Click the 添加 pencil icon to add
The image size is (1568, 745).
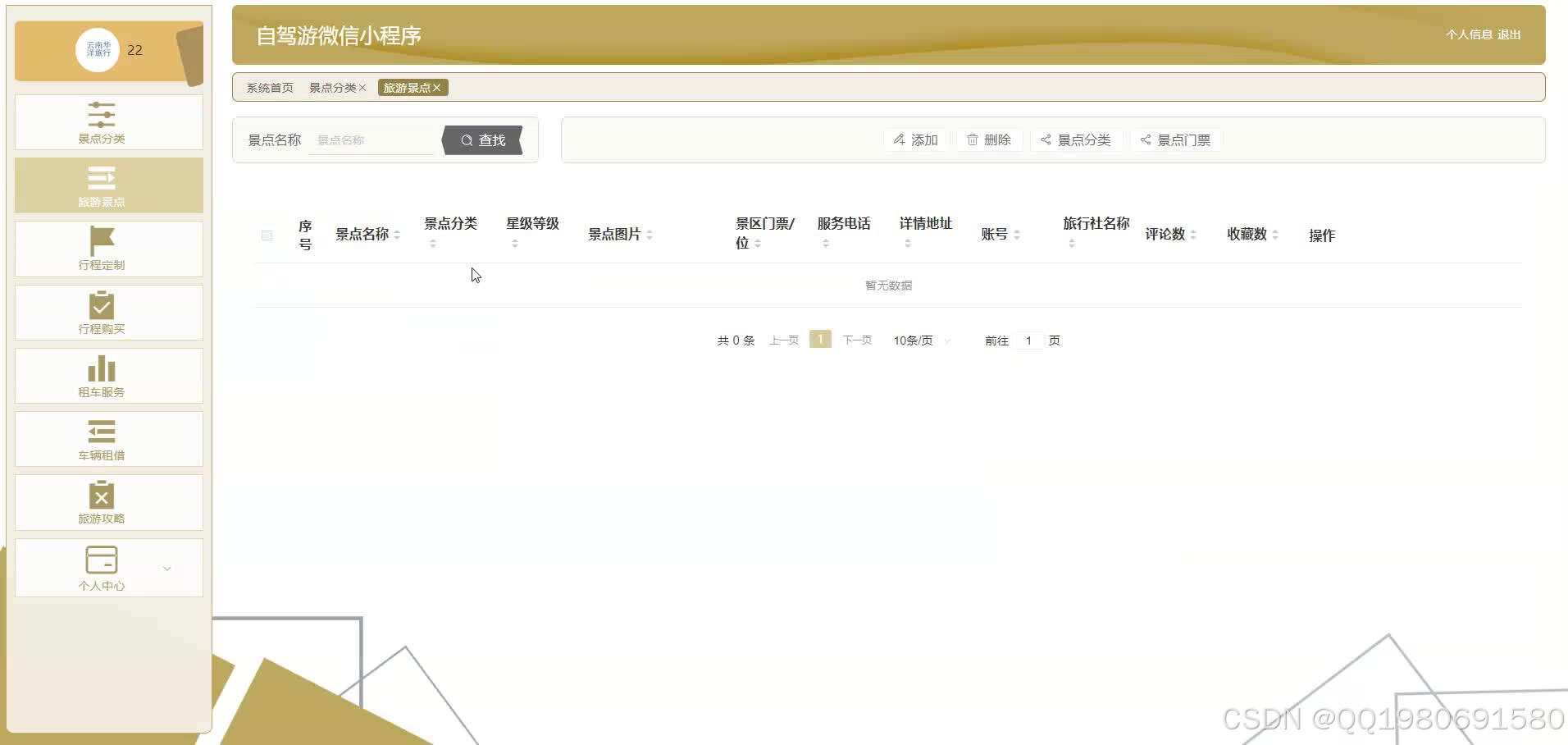pos(899,139)
